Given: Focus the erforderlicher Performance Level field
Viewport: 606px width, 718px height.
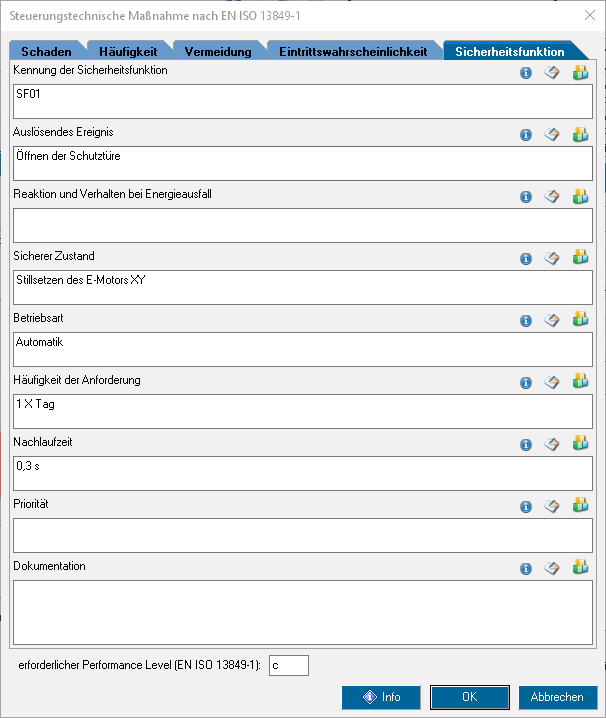Looking at the screenshot, I should click(x=288, y=665).
